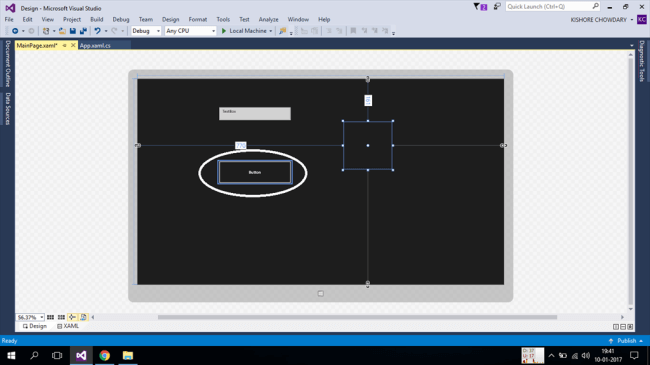This screenshot has width=650, height=365.
Task: Click the Button control on the canvas
Action: point(255,172)
